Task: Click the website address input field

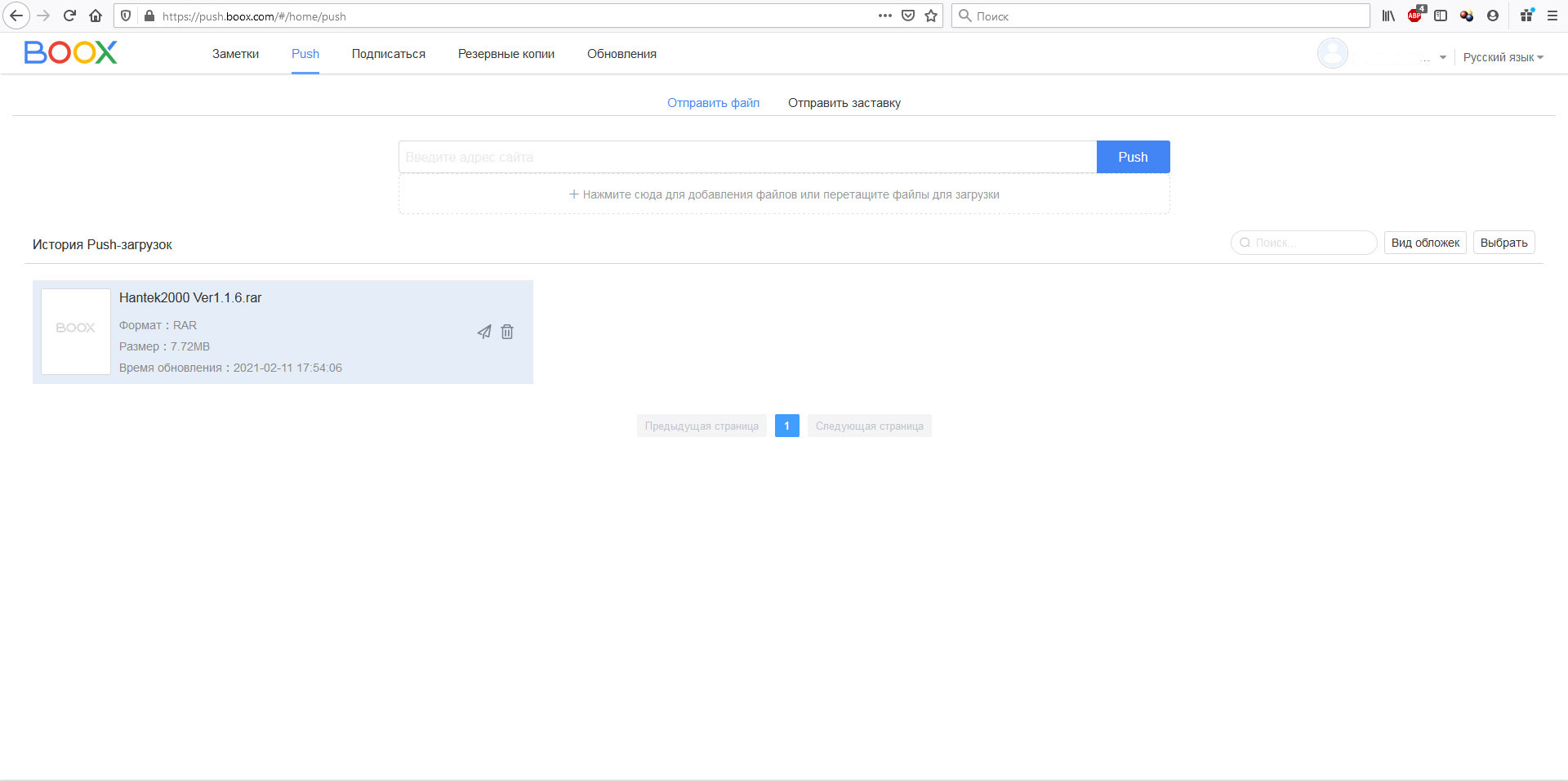Action: (x=747, y=157)
